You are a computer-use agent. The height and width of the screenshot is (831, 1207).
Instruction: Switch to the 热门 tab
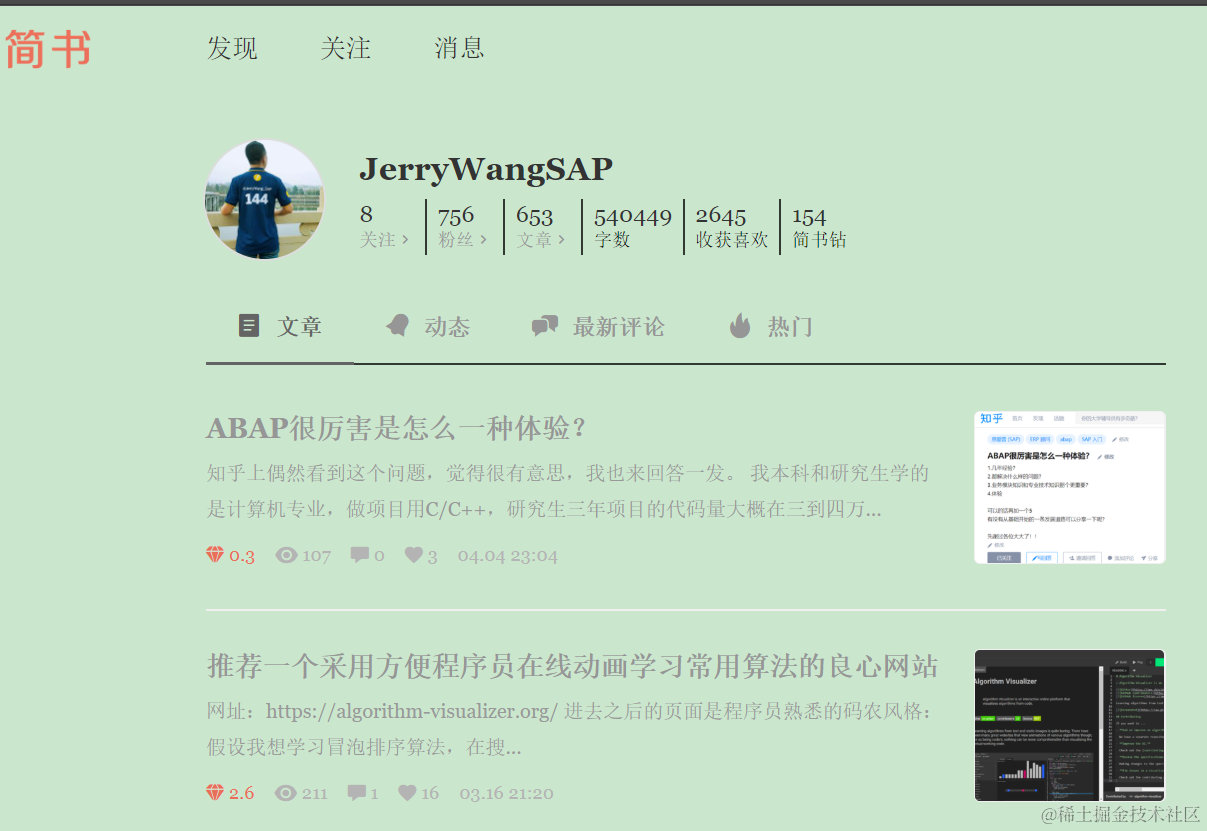click(770, 326)
